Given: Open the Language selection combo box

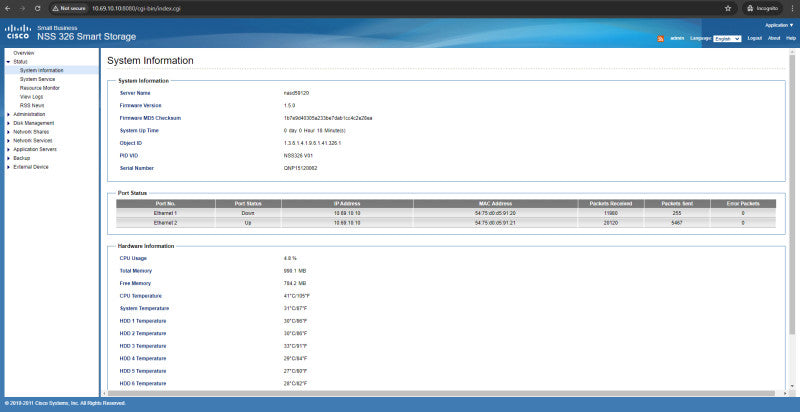Looking at the screenshot, I should tap(727, 39).
